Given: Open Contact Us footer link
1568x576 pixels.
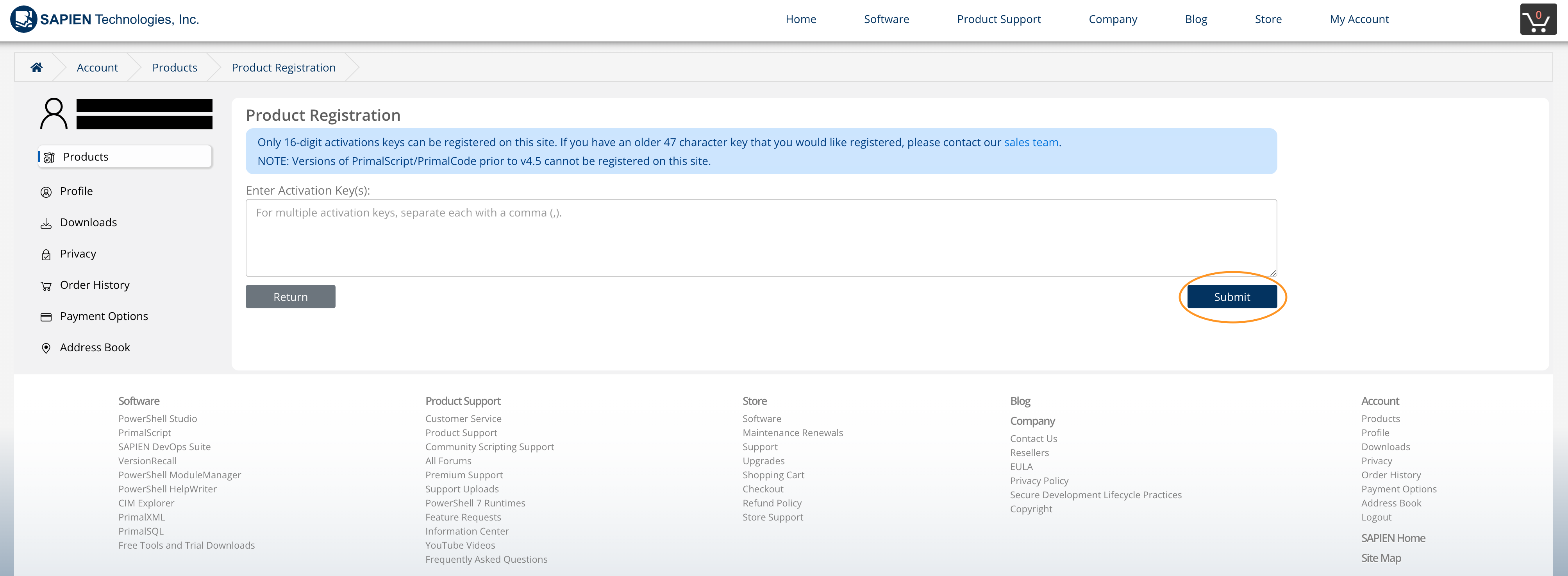Looking at the screenshot, I should click(x=1034, y=438).
